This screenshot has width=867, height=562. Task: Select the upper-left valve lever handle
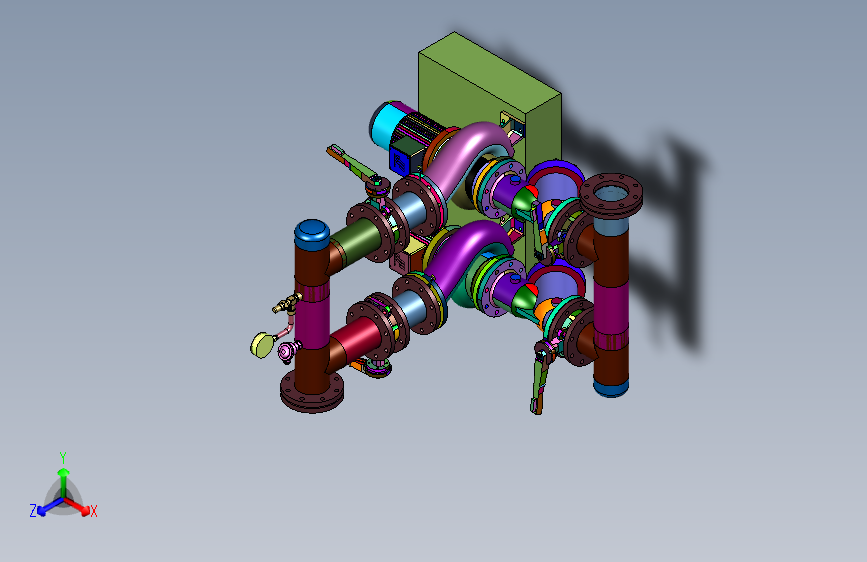[x=353, y=162]
